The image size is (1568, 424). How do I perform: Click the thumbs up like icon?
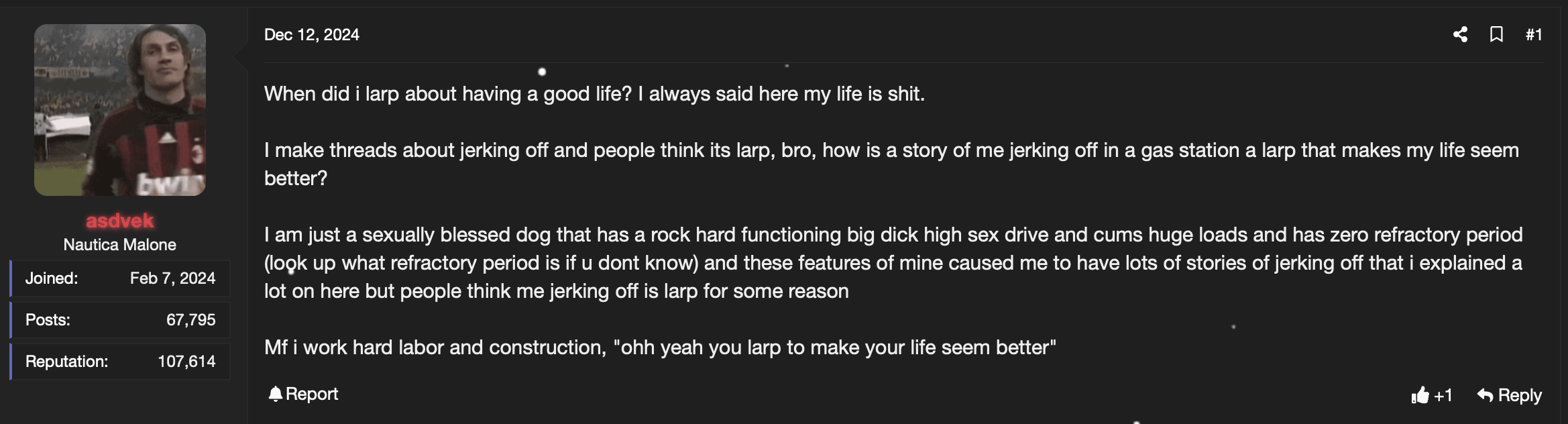(x=1420, y=395)
